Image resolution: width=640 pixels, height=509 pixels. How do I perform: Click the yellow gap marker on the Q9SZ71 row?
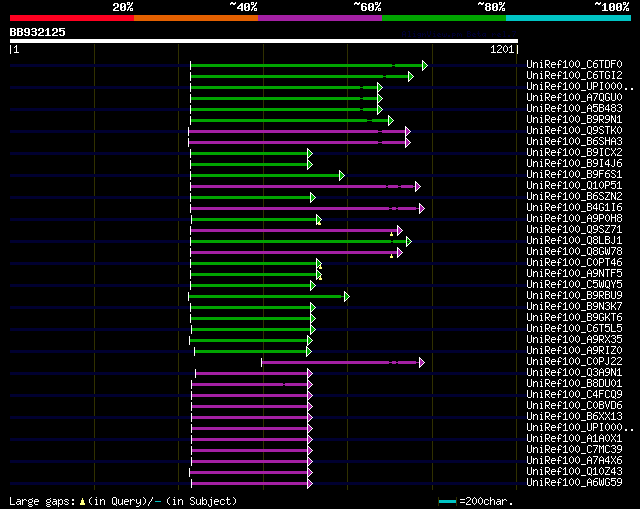click(x=391, y=234)
